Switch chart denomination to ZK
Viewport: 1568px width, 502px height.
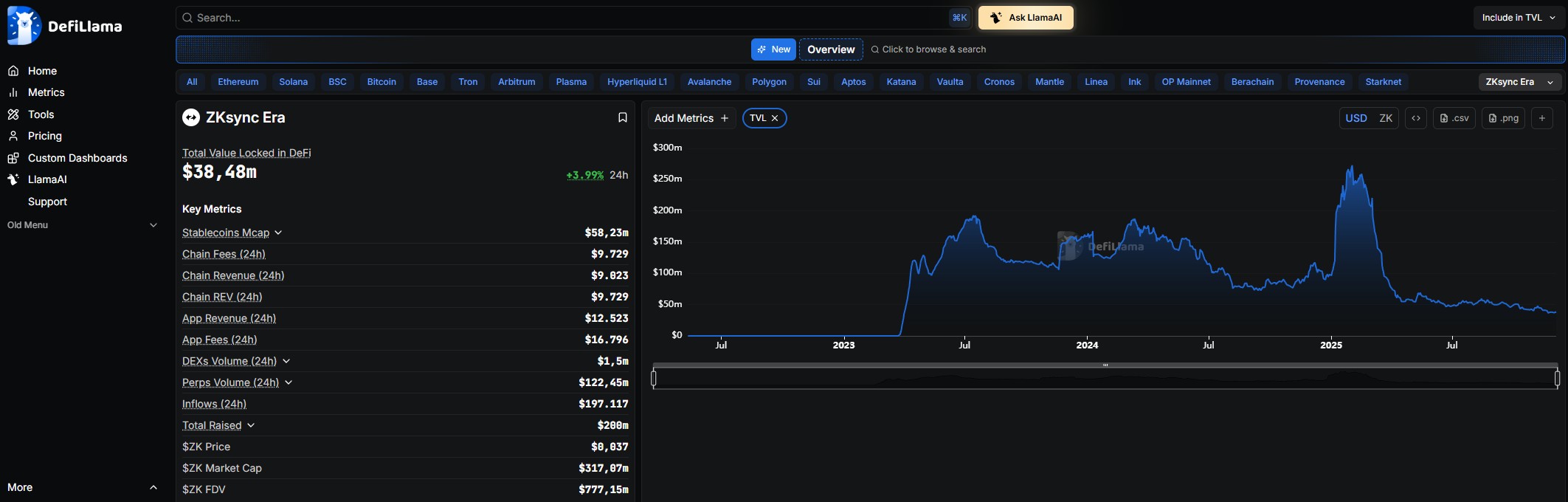(x=1385, y=118)
